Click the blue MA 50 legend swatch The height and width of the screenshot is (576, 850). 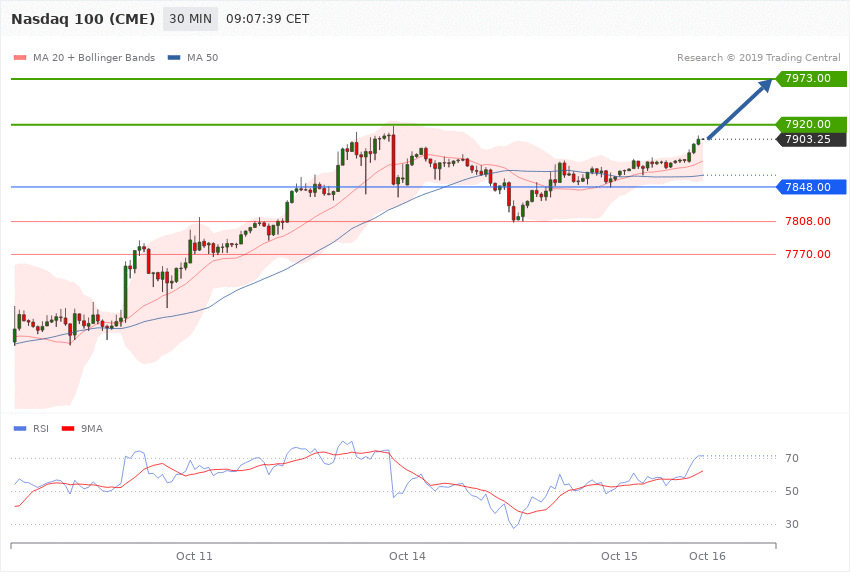(x=174, y=57)
